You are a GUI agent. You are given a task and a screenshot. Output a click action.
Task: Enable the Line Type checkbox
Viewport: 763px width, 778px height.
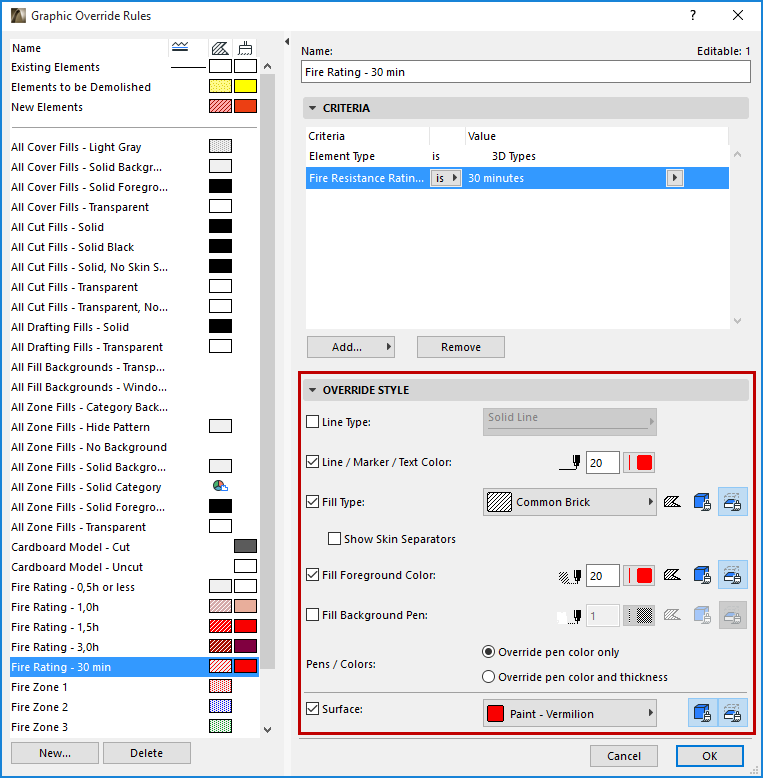(313, 422)
